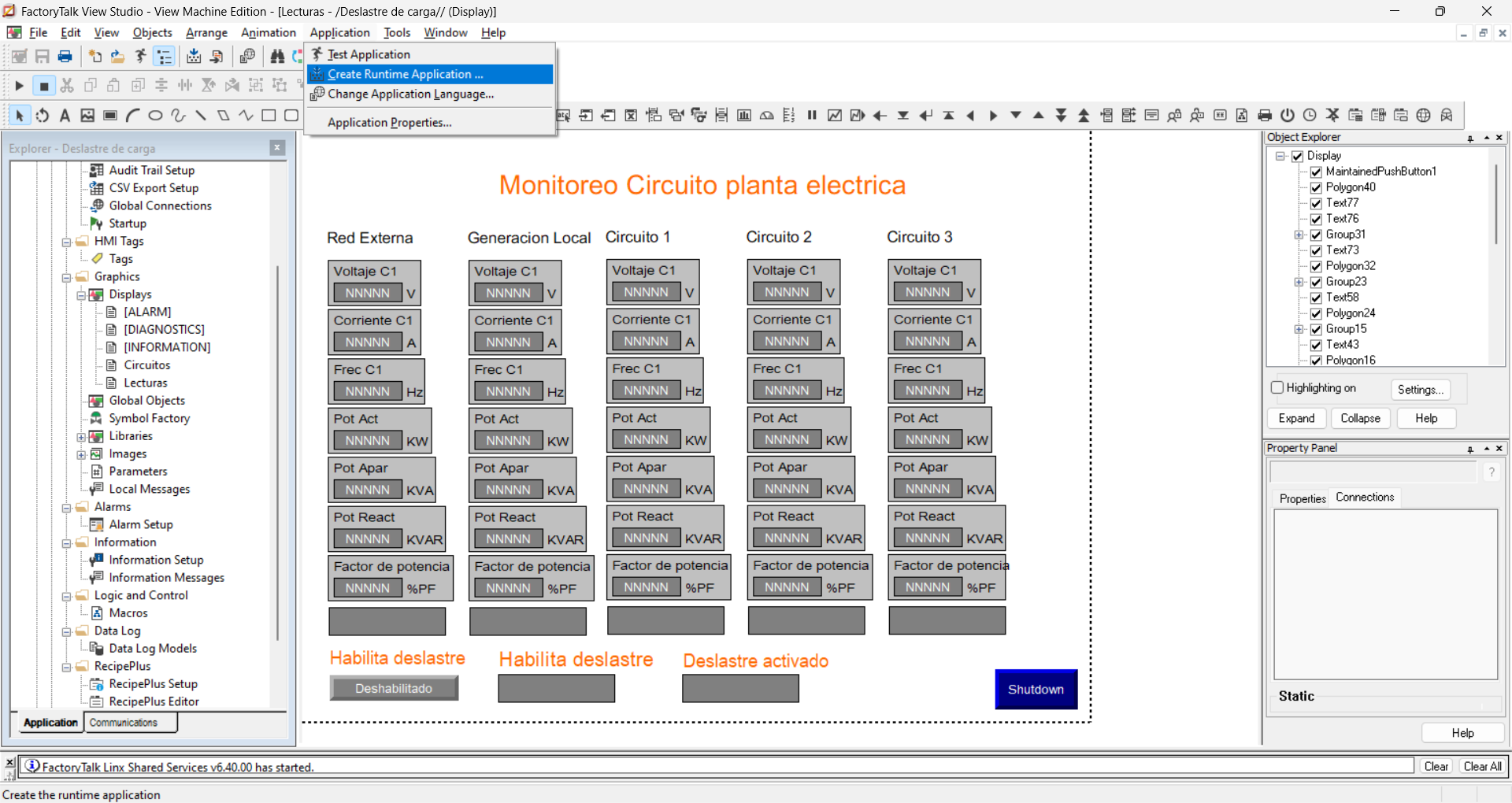The height and width of the screenshot is (803, 1512).
Task: Expand the Group23 node in Object Explorer
Action: 1299,282
